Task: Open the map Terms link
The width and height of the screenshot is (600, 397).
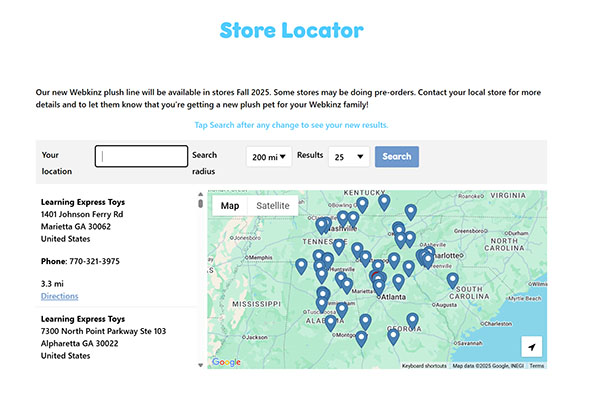Action: (x=537, y=366)
